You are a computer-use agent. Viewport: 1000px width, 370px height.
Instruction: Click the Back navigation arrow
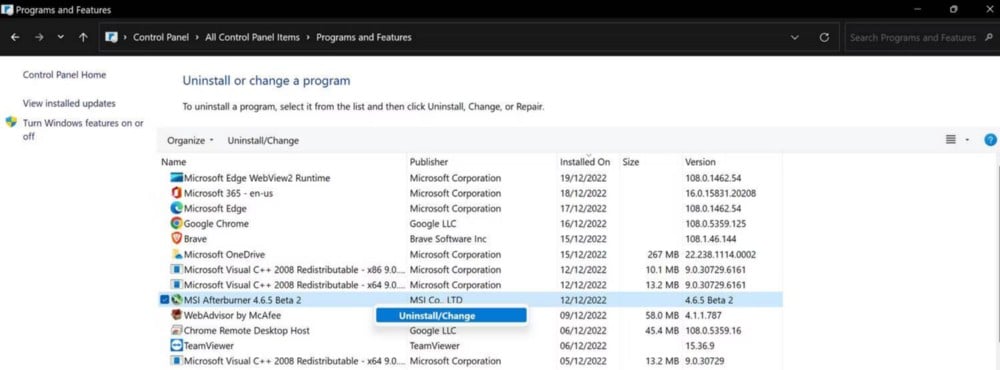pos(15,38)
